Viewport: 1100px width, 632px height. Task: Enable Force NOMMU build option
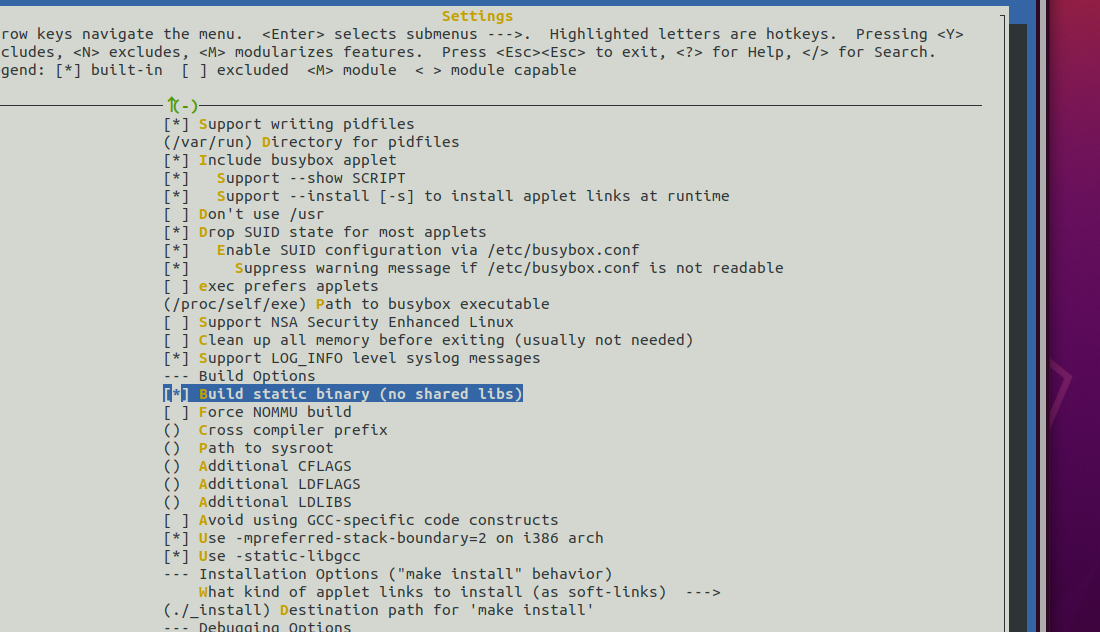point(257,412)
